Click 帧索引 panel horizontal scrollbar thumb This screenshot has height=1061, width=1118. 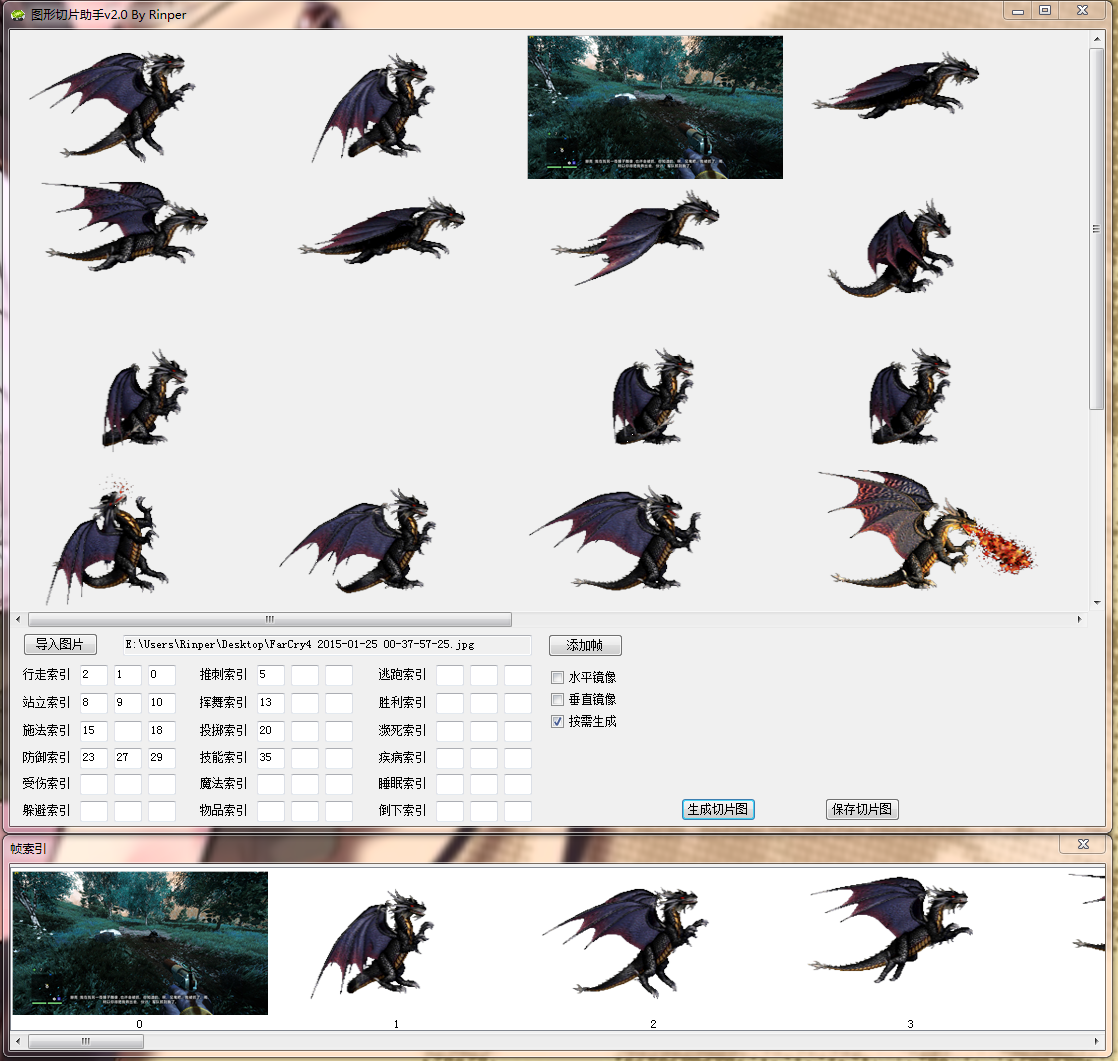coord(86,1041)
